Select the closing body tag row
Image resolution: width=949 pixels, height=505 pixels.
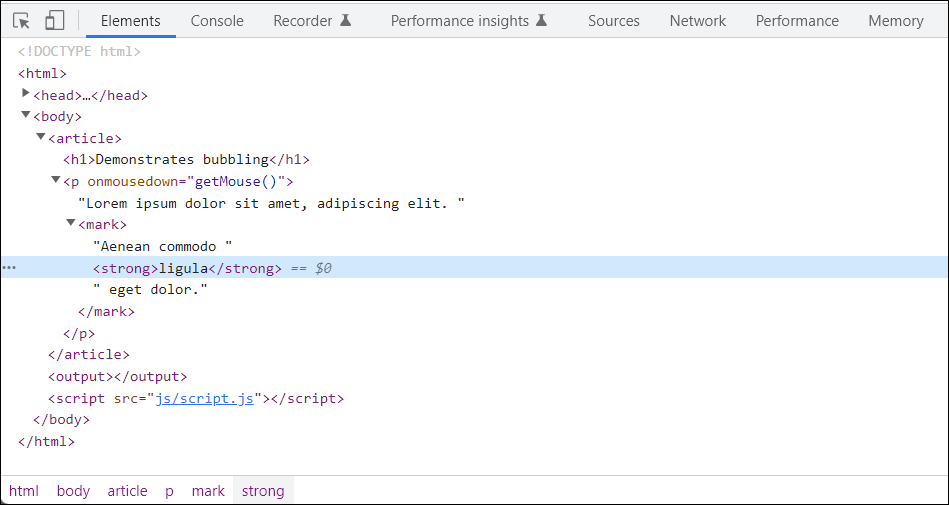click(x=61, y=420)
